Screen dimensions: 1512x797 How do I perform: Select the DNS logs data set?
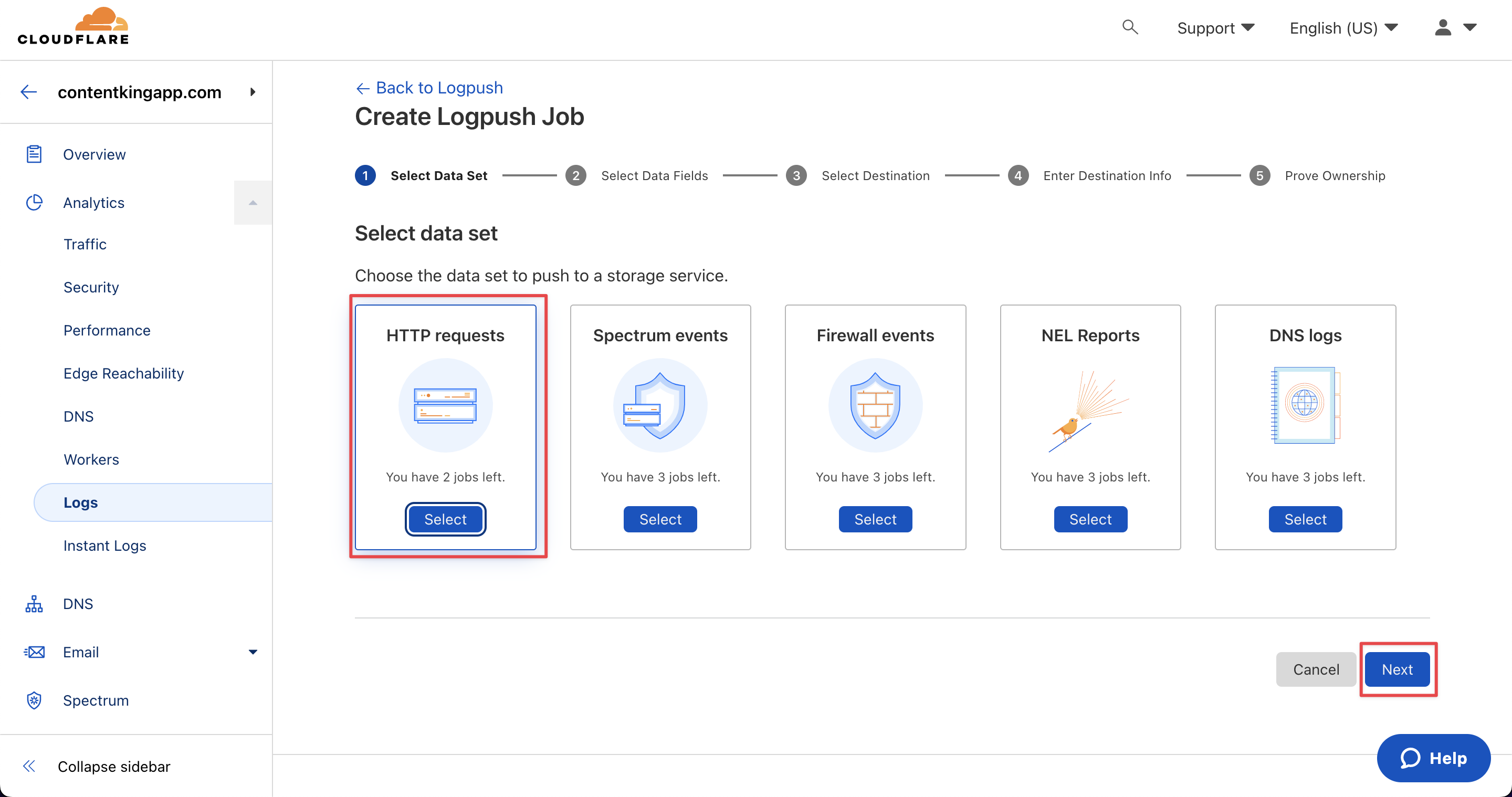[x=1305, y=519]
